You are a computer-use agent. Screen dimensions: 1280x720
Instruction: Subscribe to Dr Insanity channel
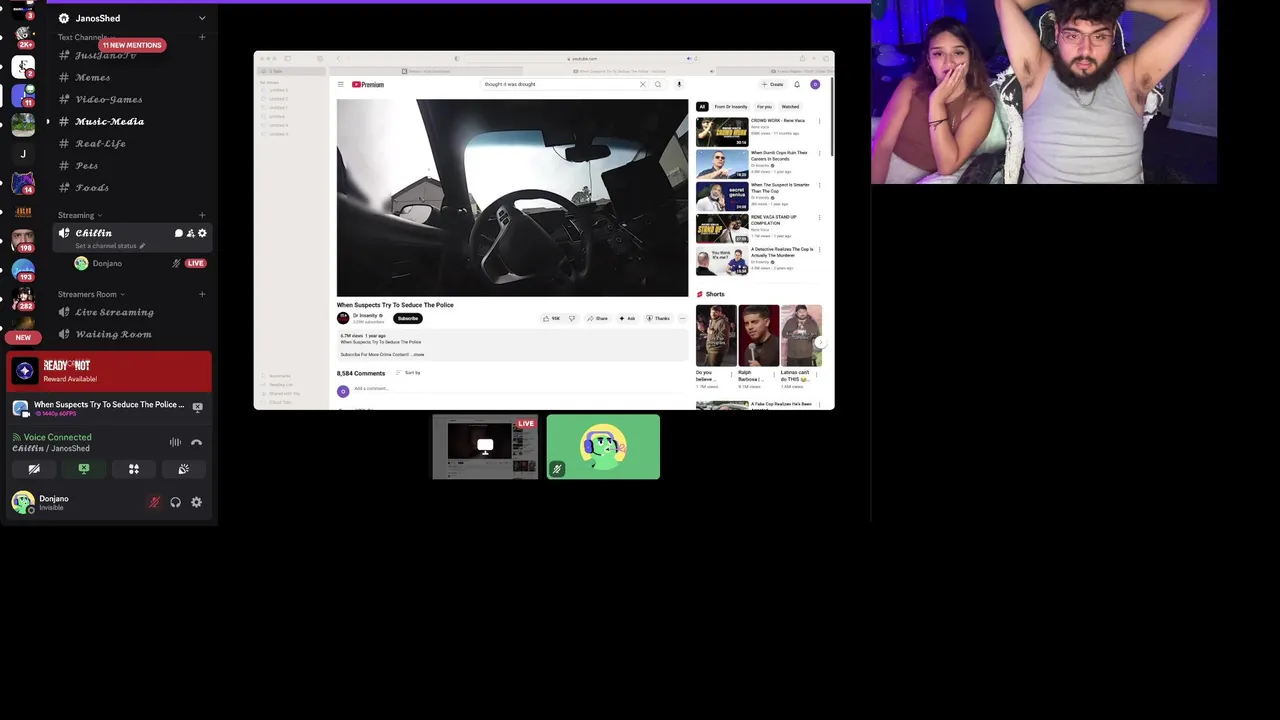coord(408,318)
